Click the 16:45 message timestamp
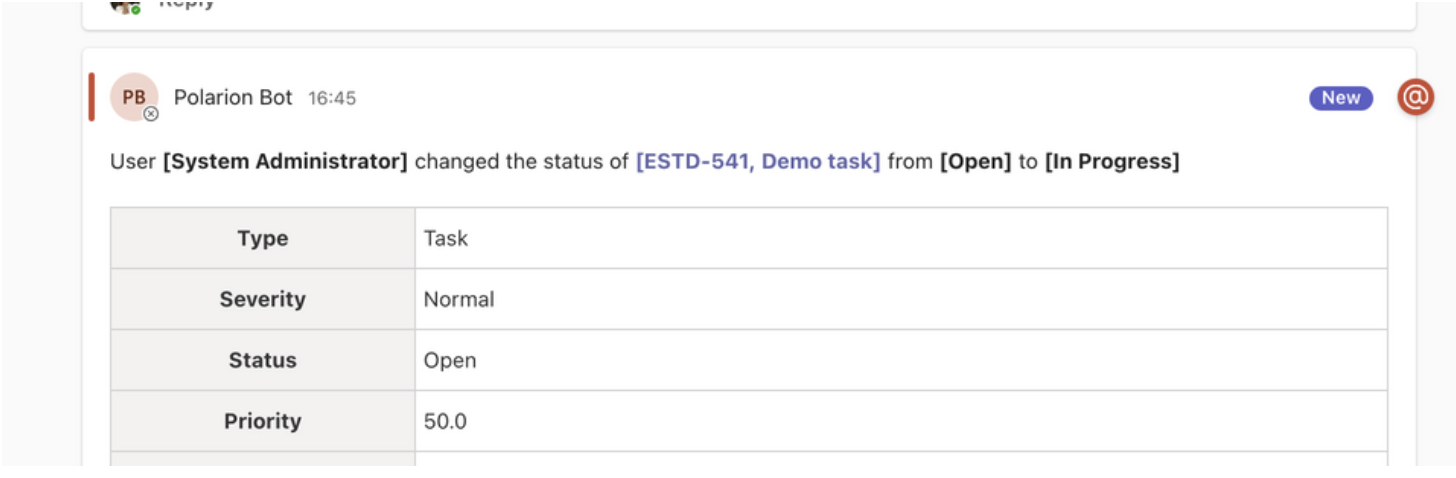This screenshot has width=1456, height=478. [x=332, y=98]
